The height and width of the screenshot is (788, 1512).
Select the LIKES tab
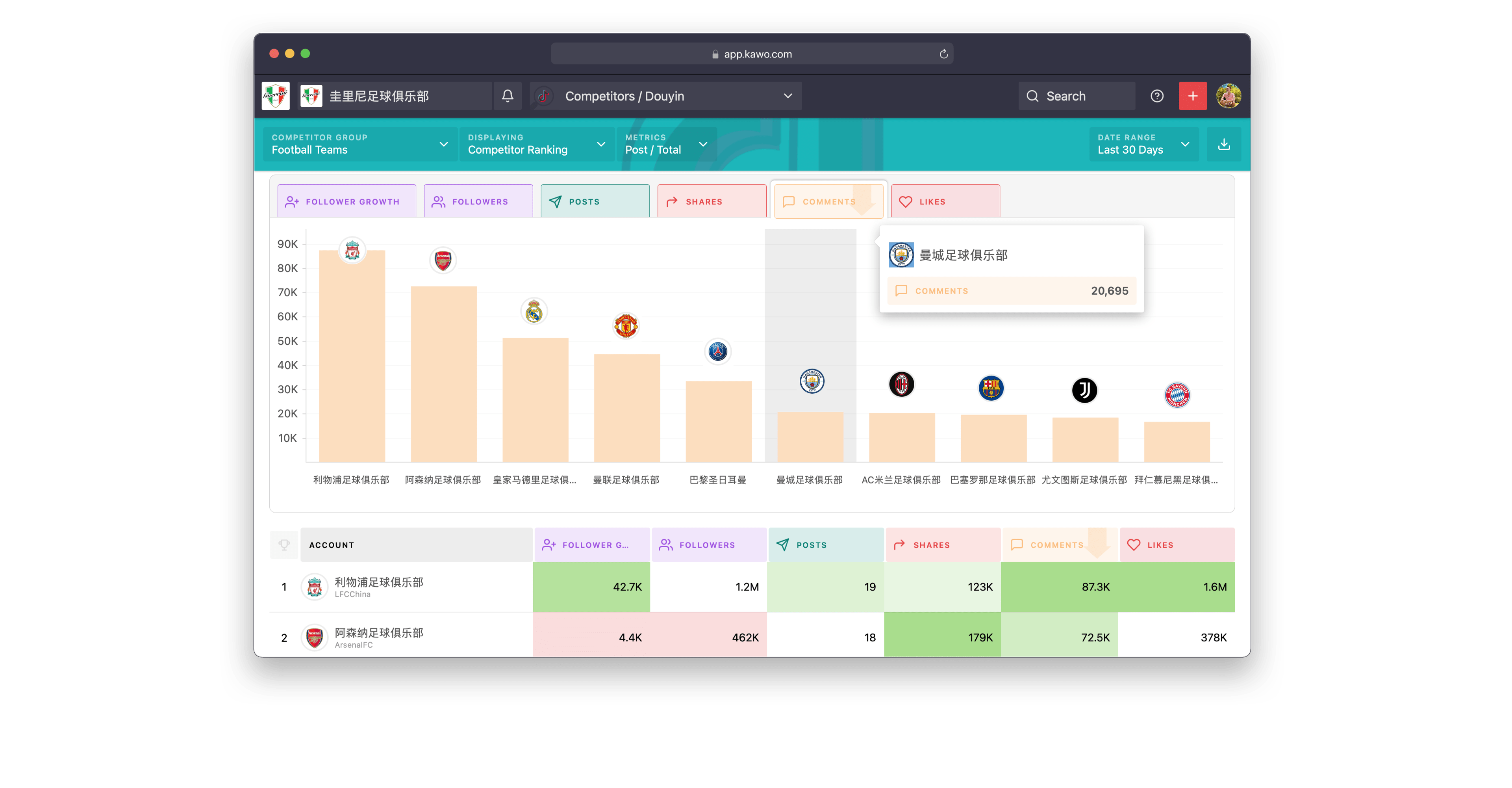coord(943,201)
